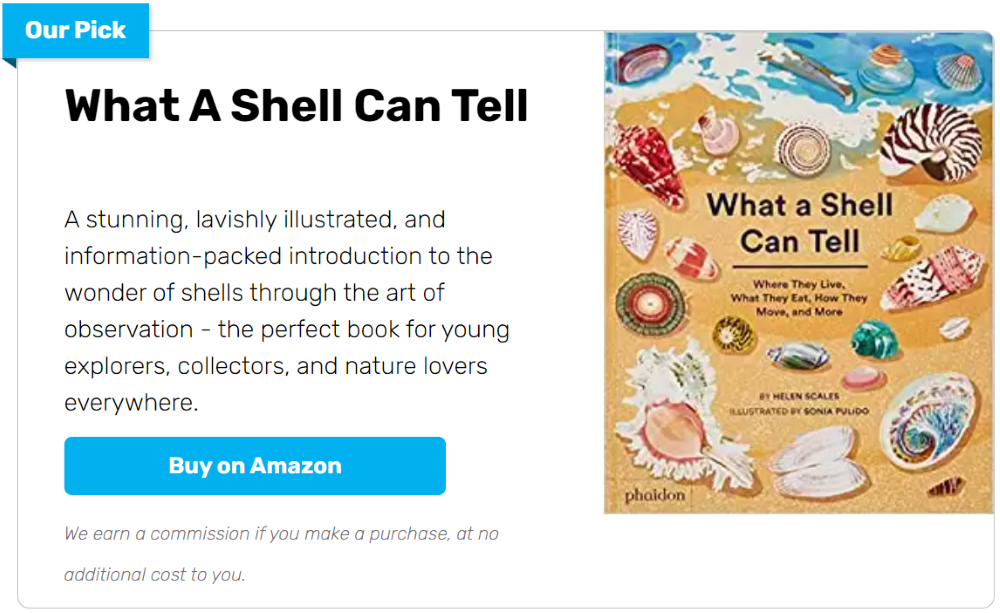Click the green circular limpet shell
This screenshot has width=1000, height=613.
click(650, 304)
